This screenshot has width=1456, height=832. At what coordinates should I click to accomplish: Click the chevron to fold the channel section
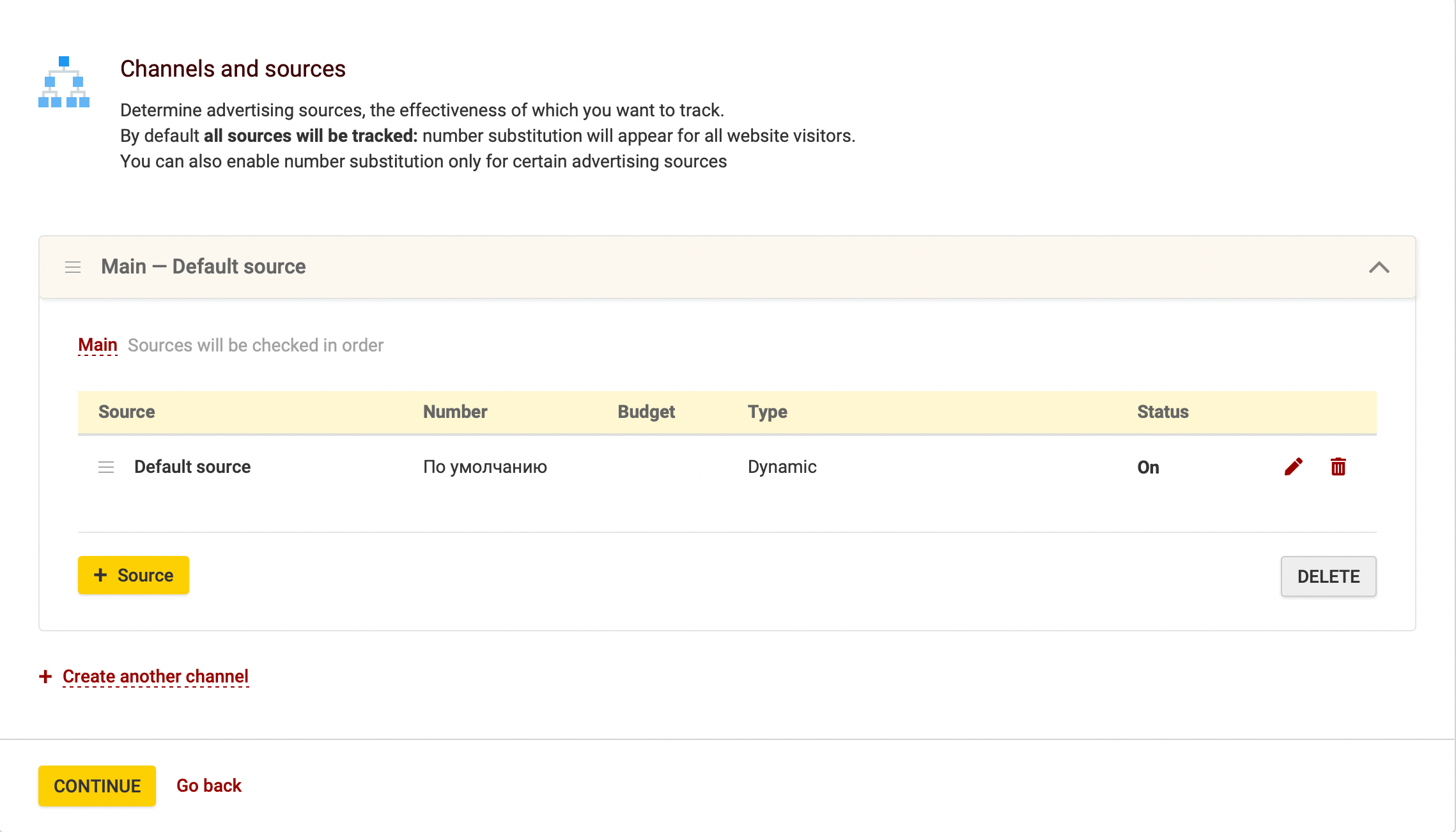coord(1380,267)
